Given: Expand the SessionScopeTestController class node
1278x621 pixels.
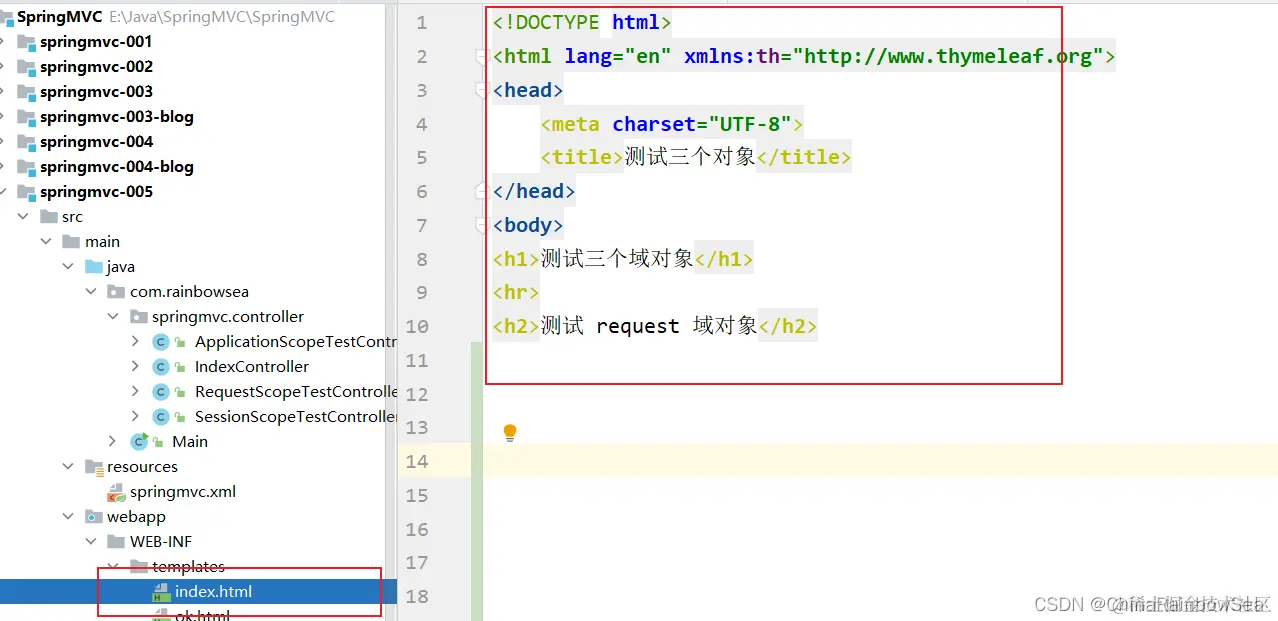Looking at the screenshot, I should pos(136,417).
